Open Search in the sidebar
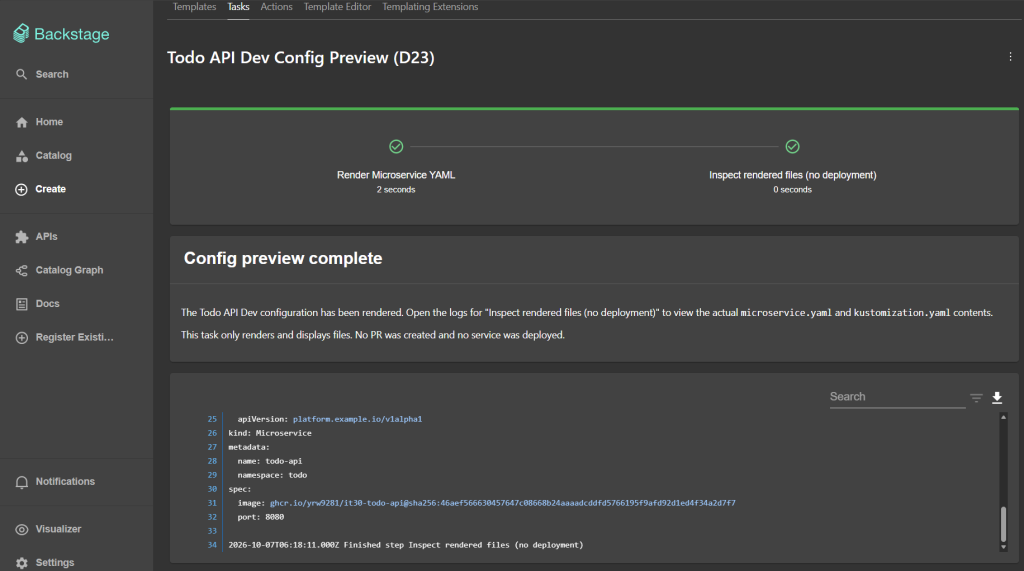The height and width of the screenshot is (571, 1024). (42, 74)
